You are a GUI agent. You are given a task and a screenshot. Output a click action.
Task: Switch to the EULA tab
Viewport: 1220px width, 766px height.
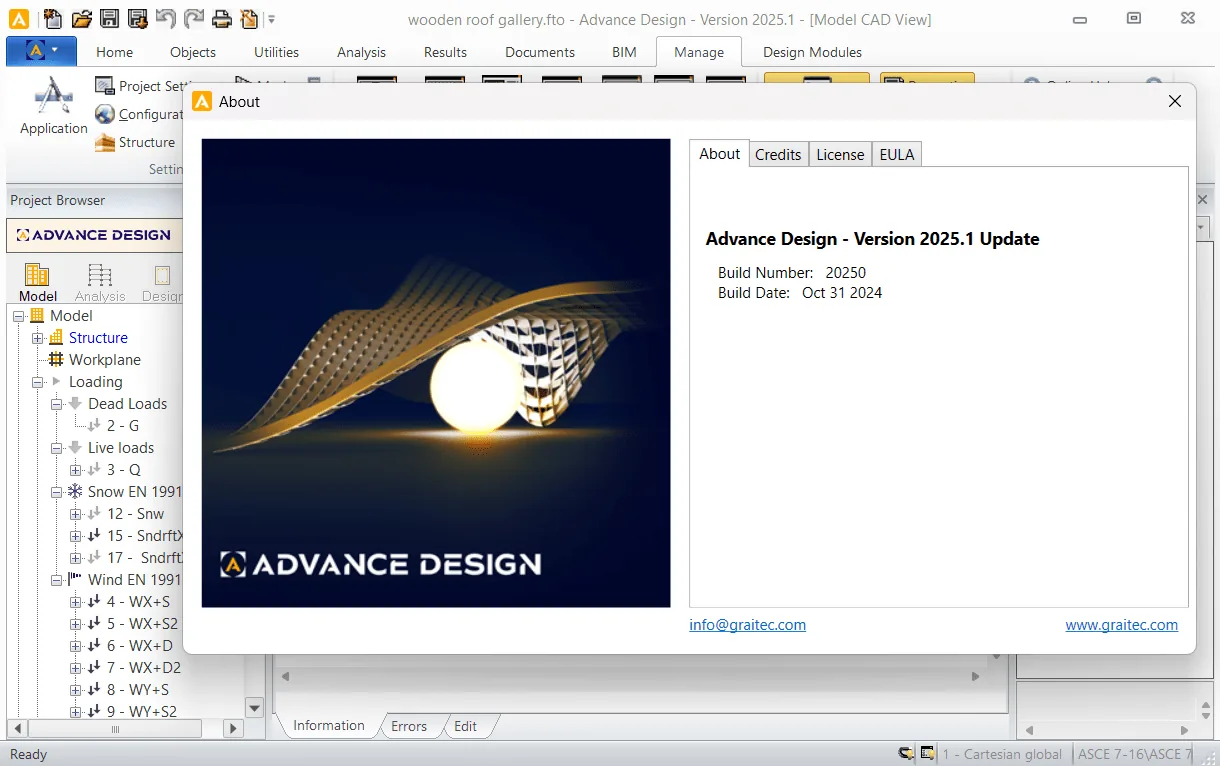click(897, 154)
